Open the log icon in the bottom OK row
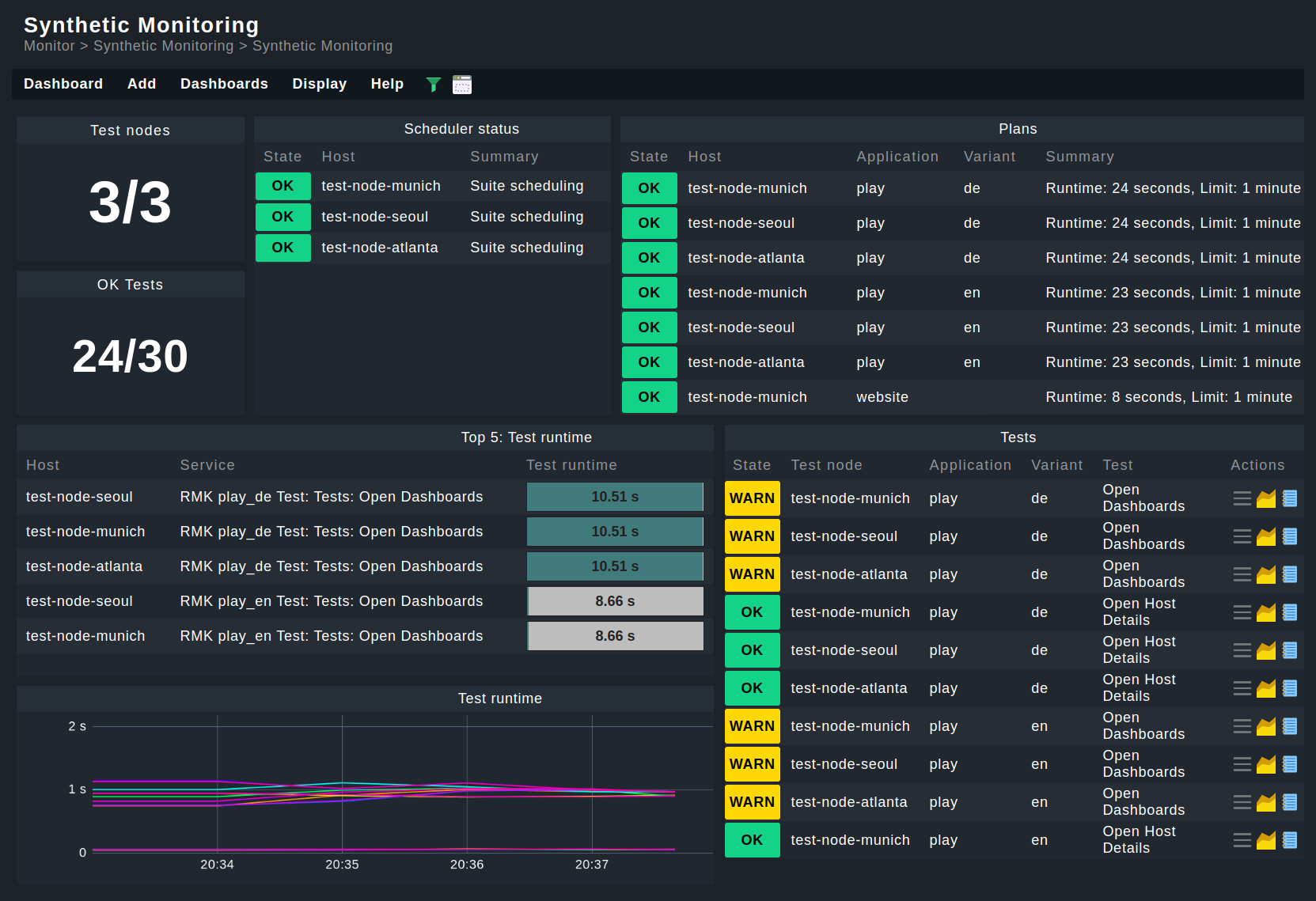 (x=1288, y=840)
